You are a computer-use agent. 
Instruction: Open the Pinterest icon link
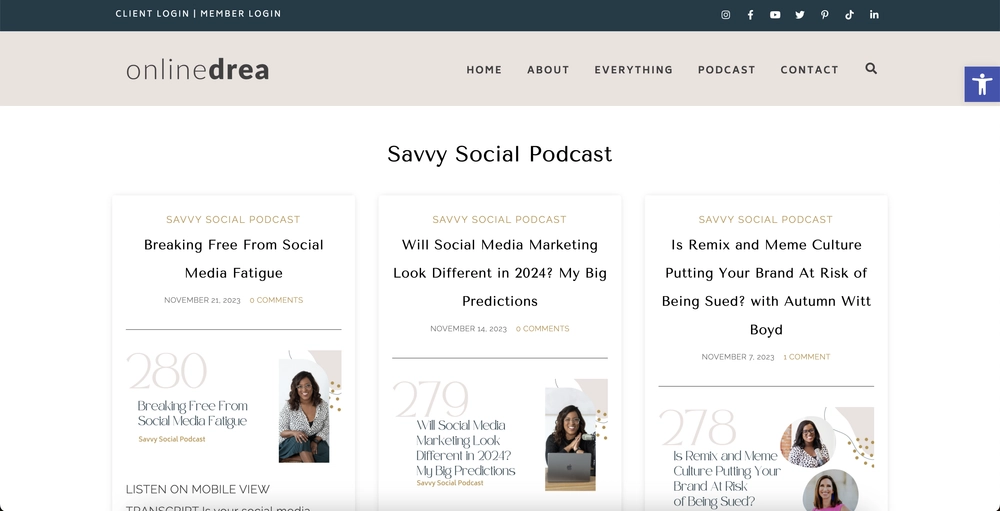[825, 15]
